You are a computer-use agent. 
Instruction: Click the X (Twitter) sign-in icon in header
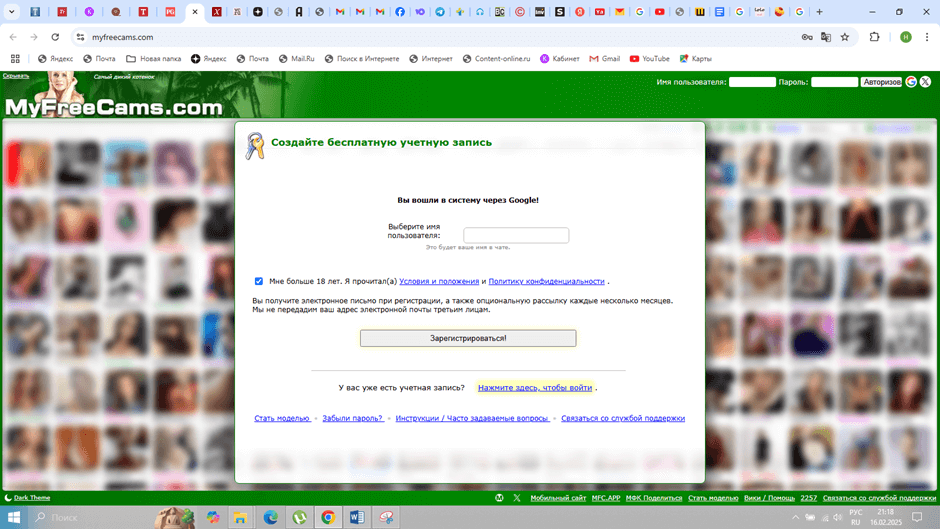pyautogui.click(x=925, y=82)
